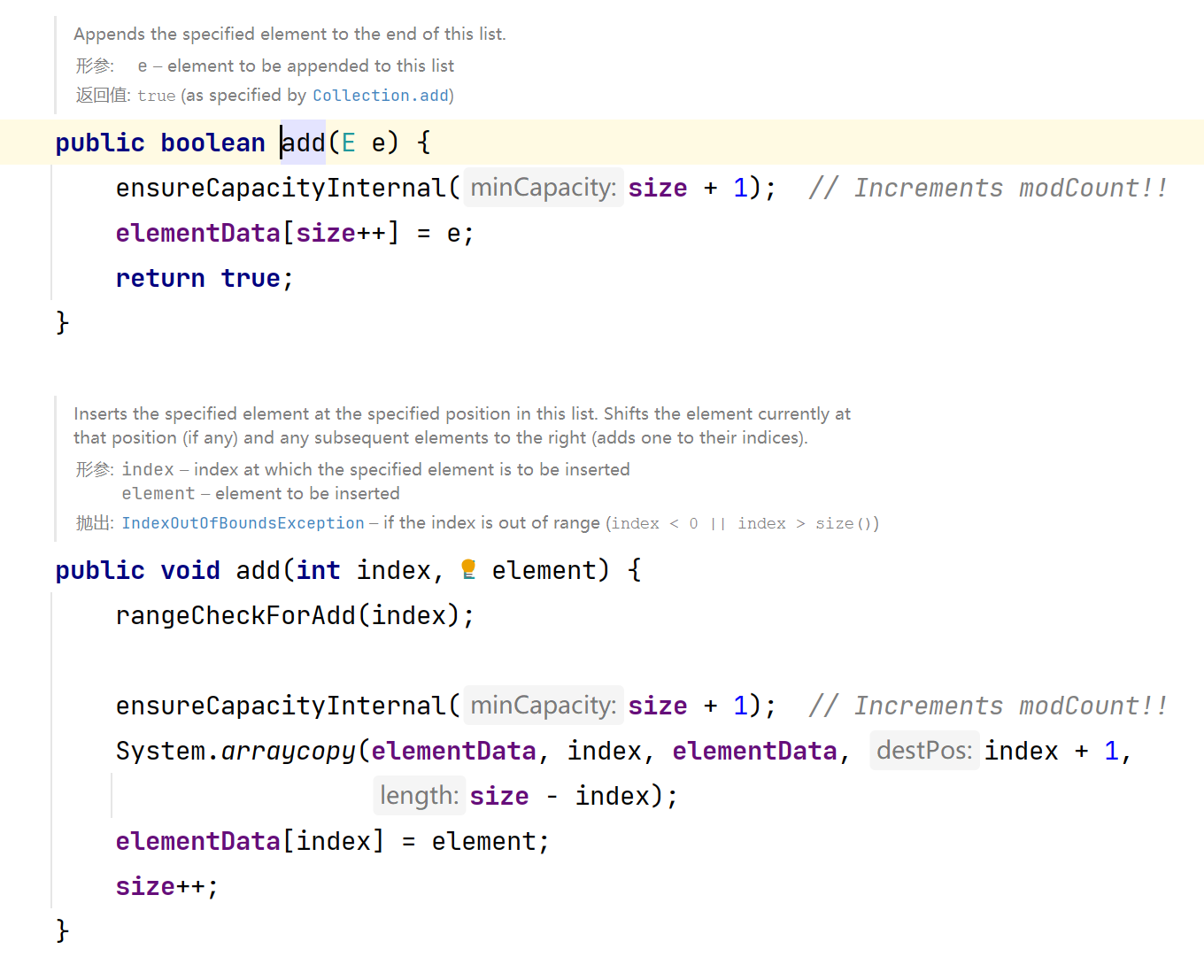Screen dimensions: 1204x980
Task: Click the generic type E parameter in add(E e)
Action: [x=348, y=143]
